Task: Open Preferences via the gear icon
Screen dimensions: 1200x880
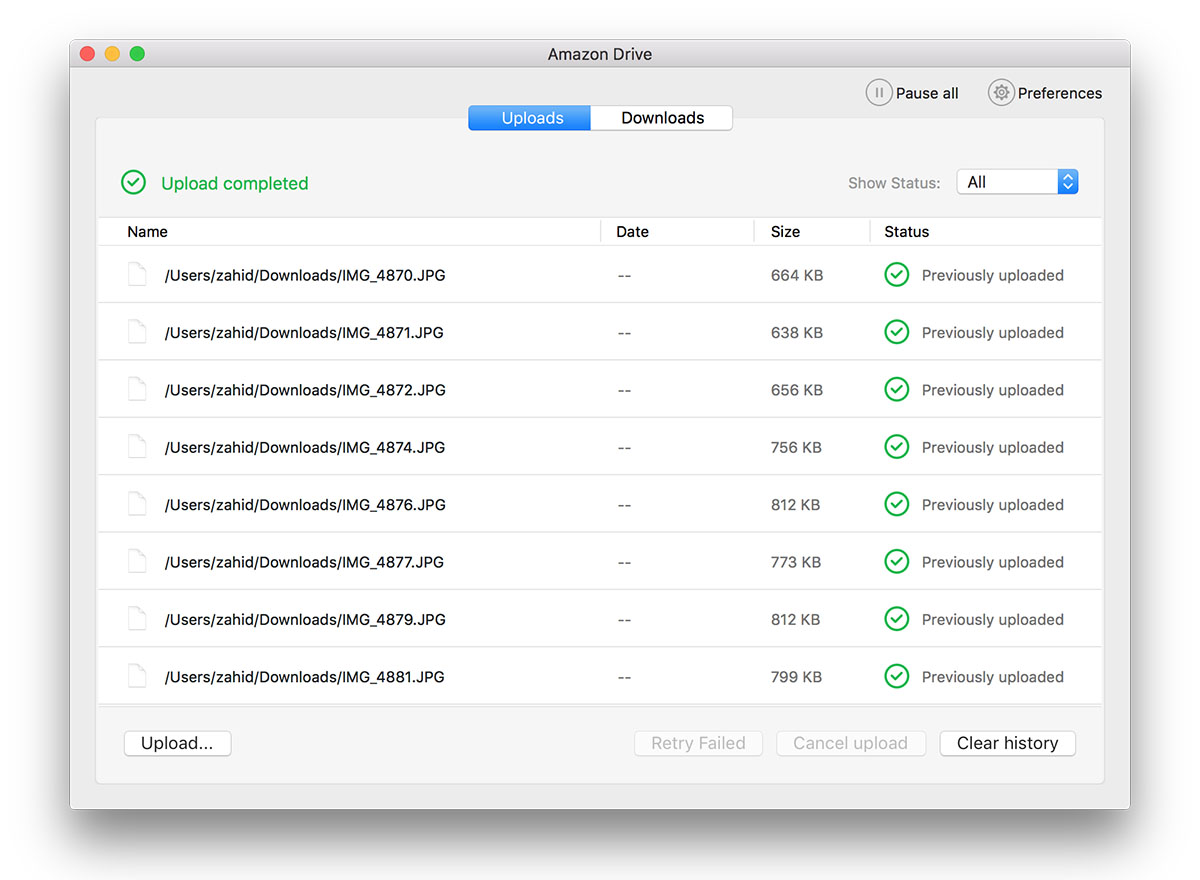Action: [1001, 93]
